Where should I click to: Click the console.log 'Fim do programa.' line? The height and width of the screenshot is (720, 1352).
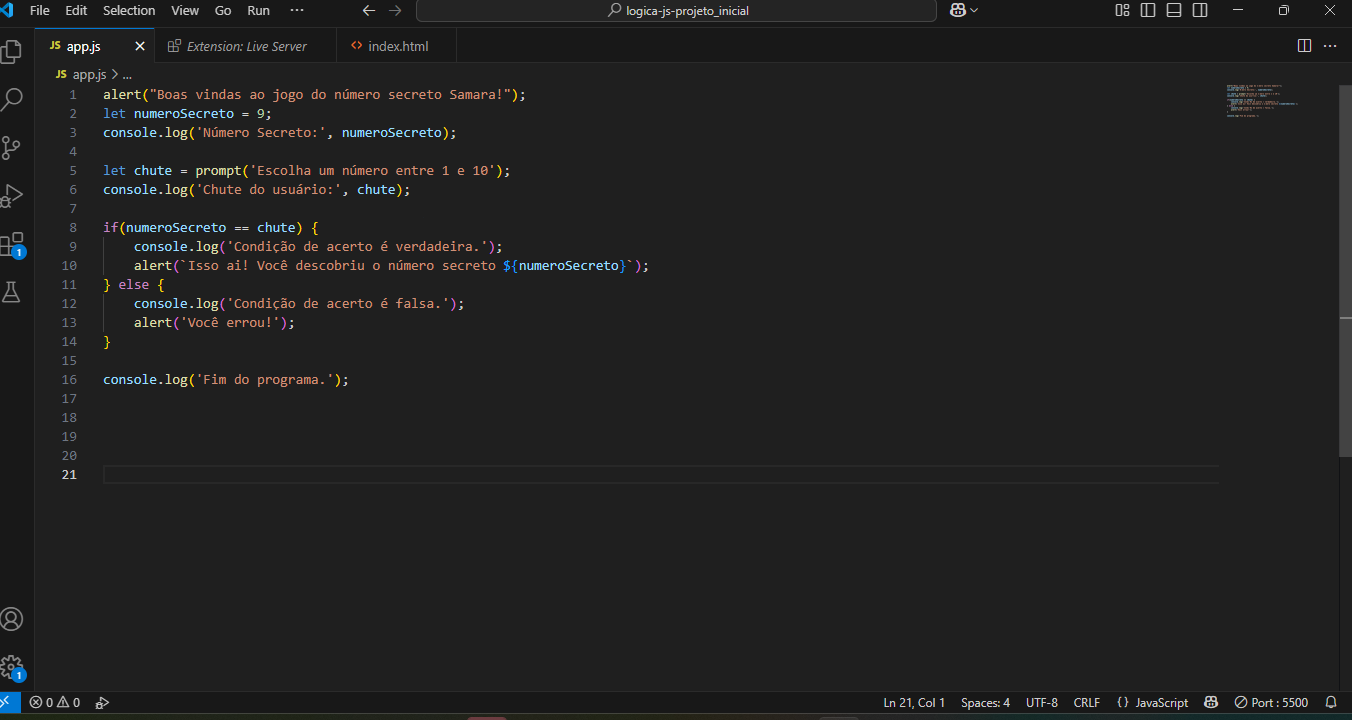(x=226, y=380)
